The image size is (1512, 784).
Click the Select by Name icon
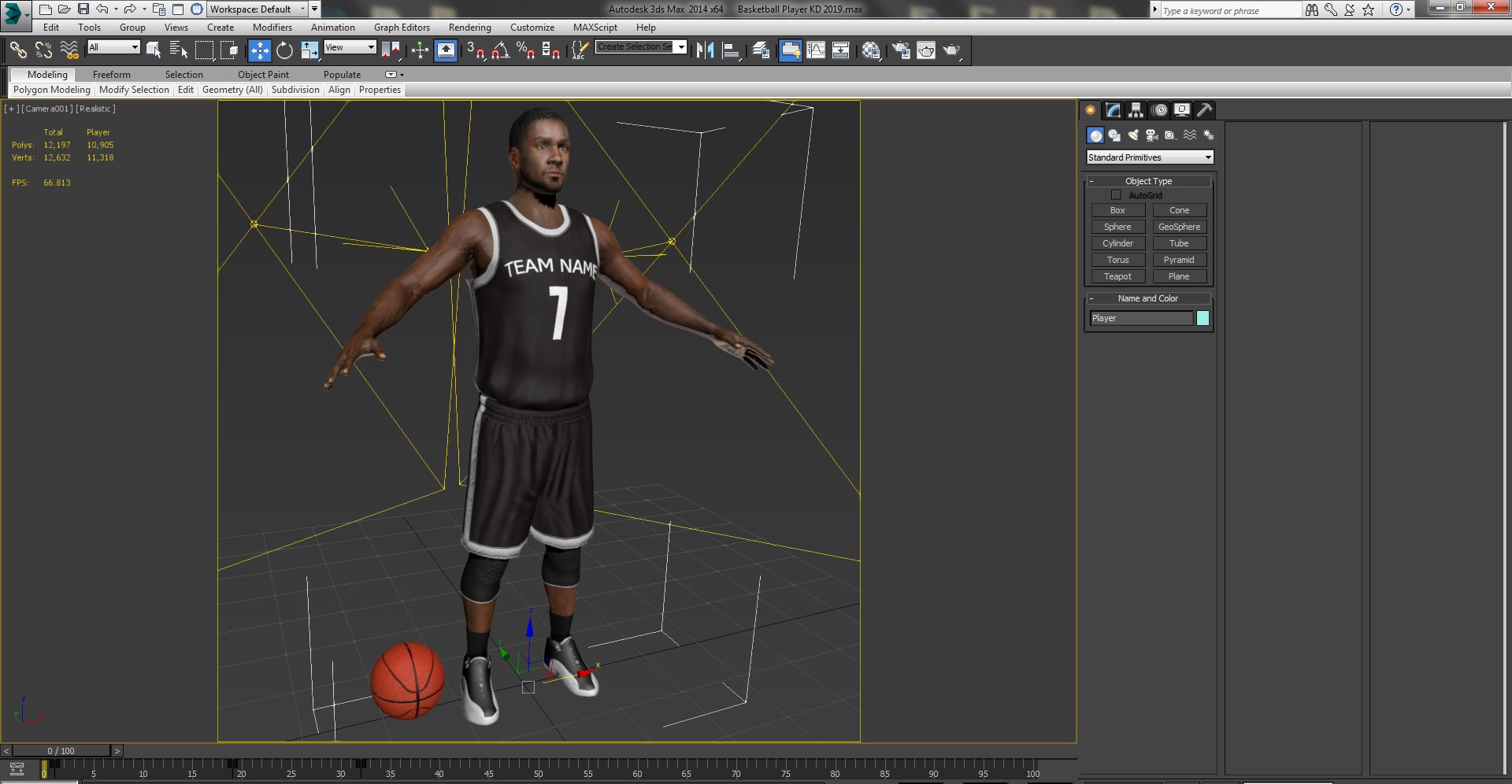coord(179,50)
